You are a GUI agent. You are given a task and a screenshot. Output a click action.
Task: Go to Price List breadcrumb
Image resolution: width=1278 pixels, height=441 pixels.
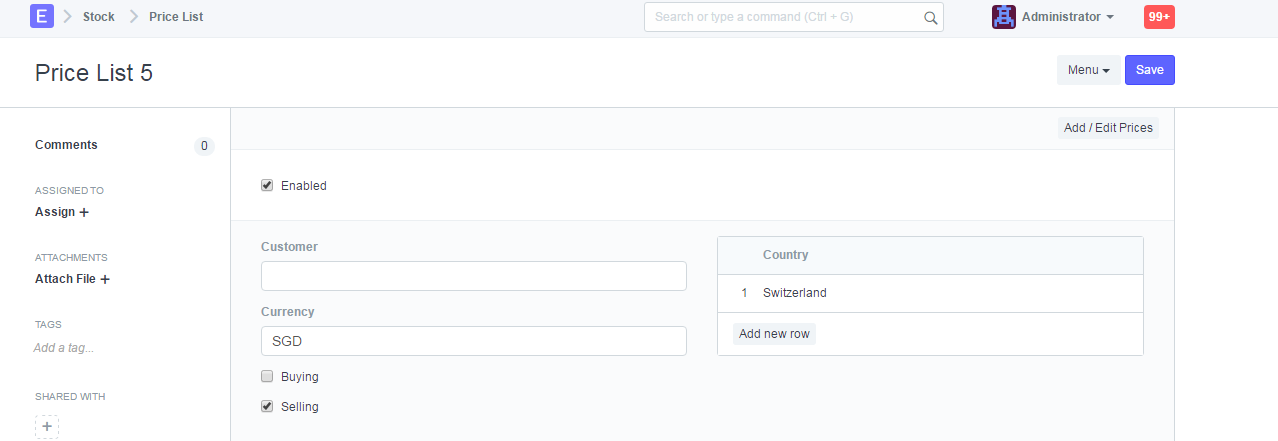pyautogui.click(x=176, y=17)
